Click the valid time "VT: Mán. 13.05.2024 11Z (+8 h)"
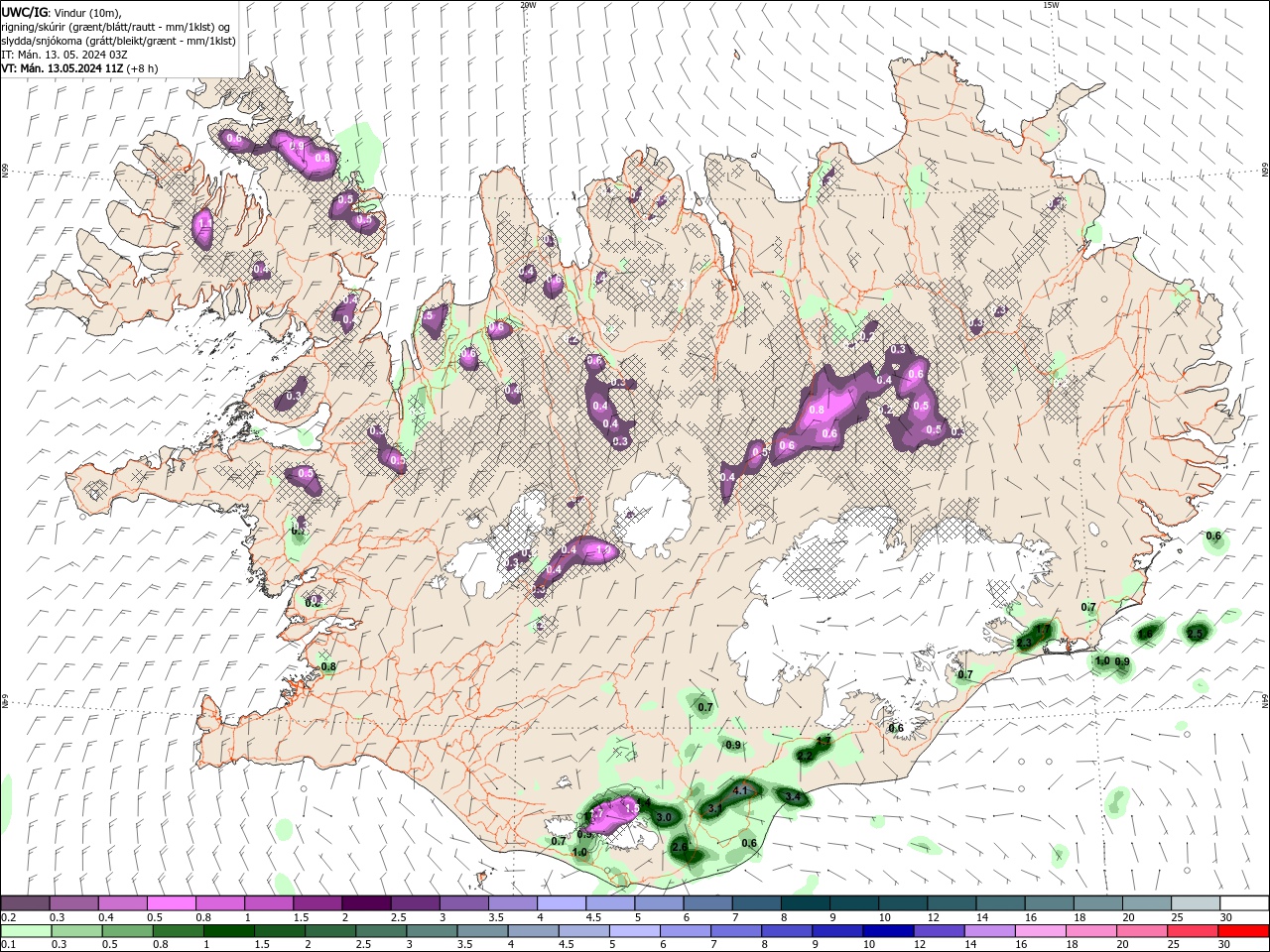The width and height of the screenshot is (1270, 952). [79, 68]
